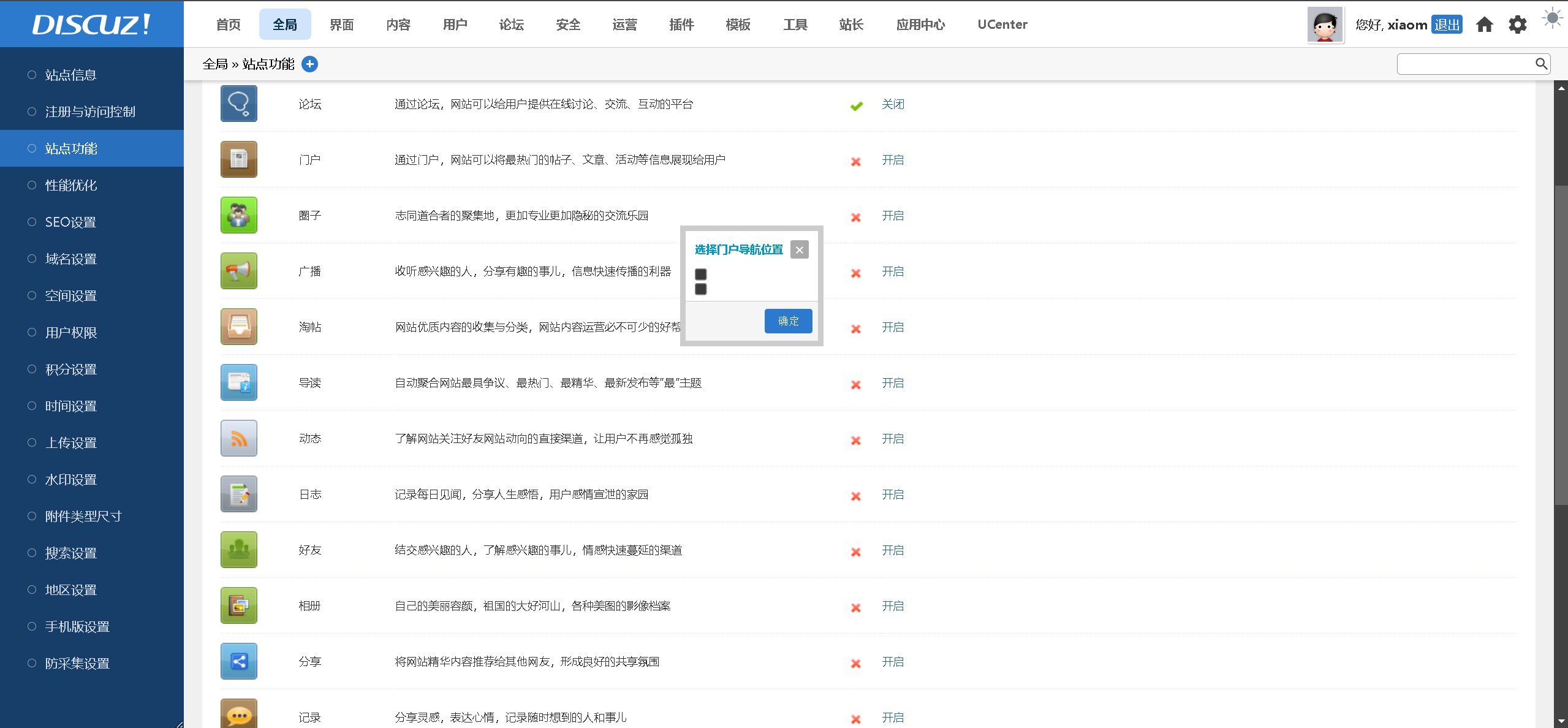This screenshot has height=728, width=1568.
Task: Focus the search input field
Action: pyautogui.click(x=1464, y=64)
